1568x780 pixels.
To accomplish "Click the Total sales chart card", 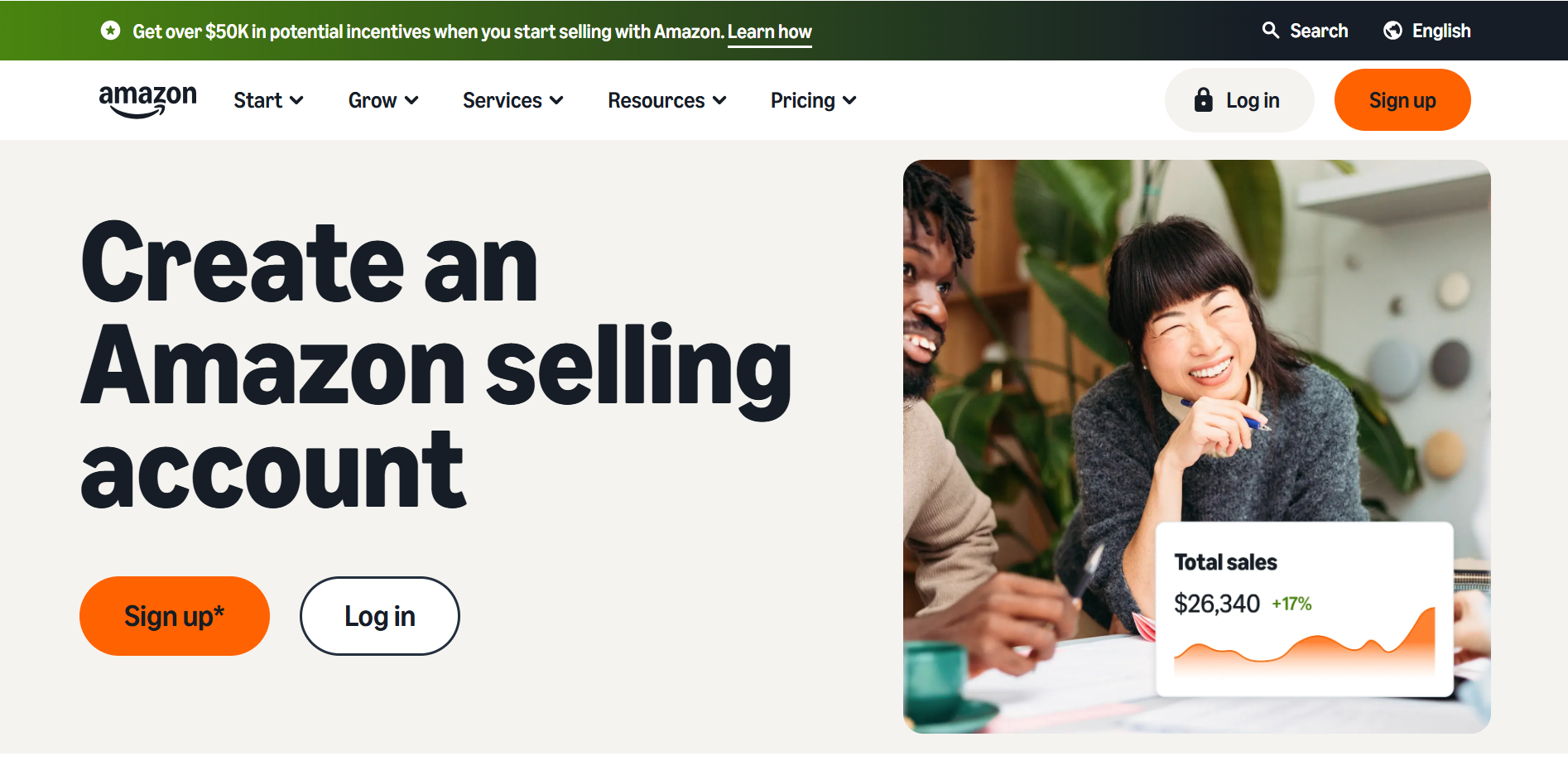I will [x=1304, y=609].
